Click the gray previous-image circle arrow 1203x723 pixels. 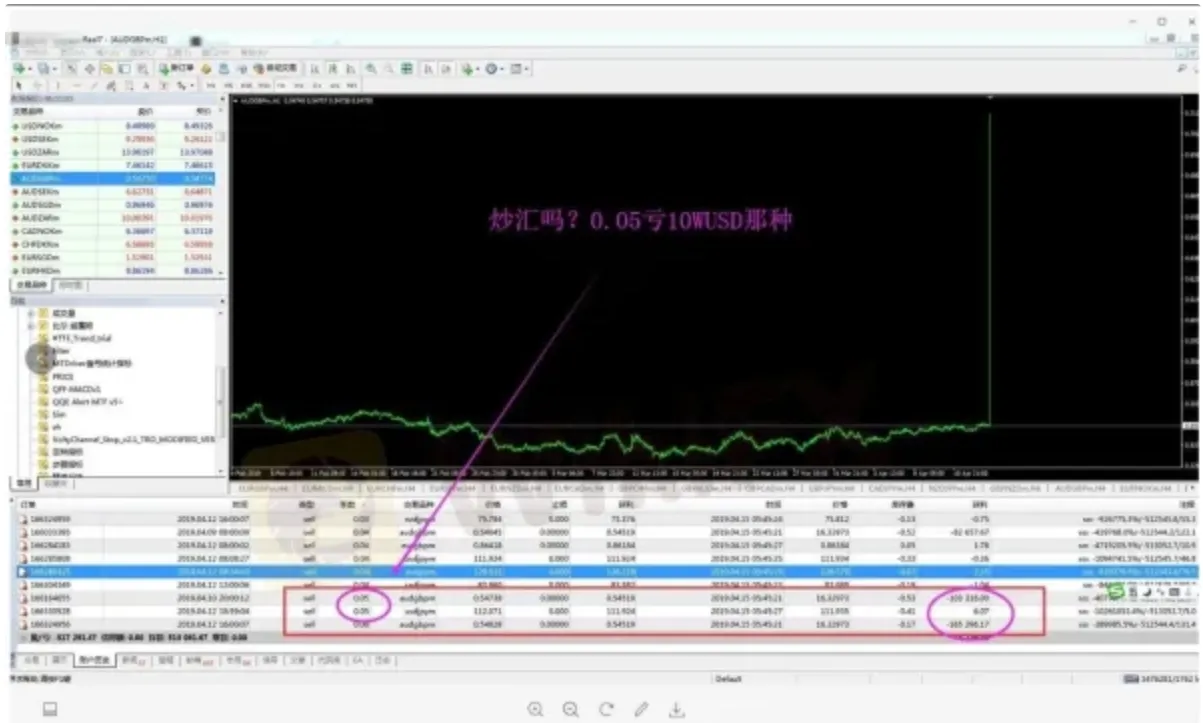tap(40, 360)
